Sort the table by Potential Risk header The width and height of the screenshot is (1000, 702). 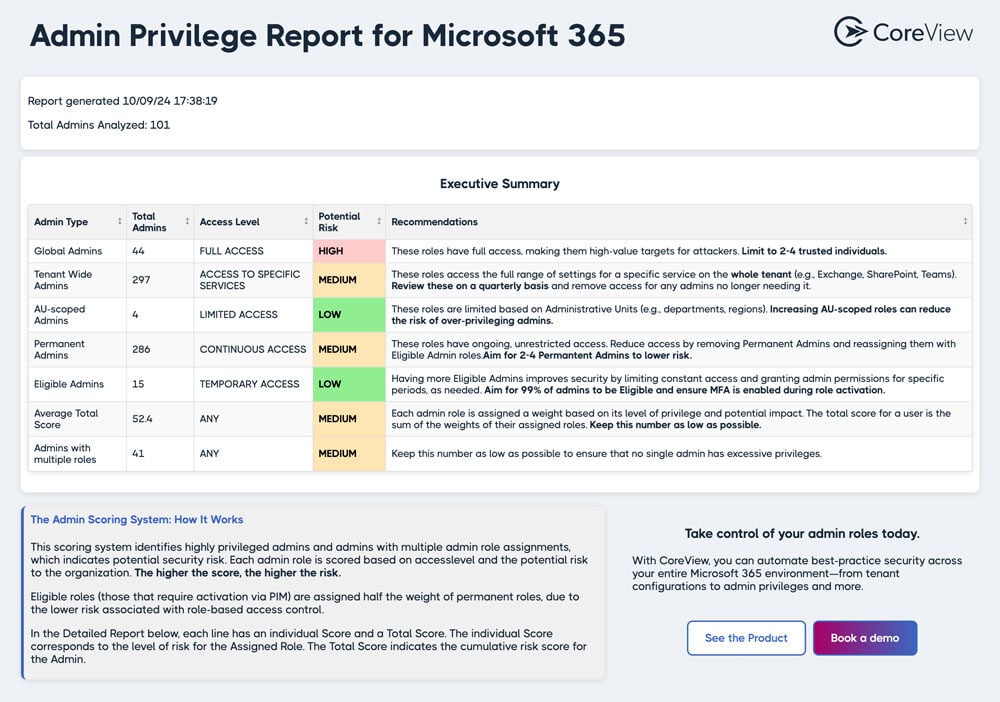(340, 221)
